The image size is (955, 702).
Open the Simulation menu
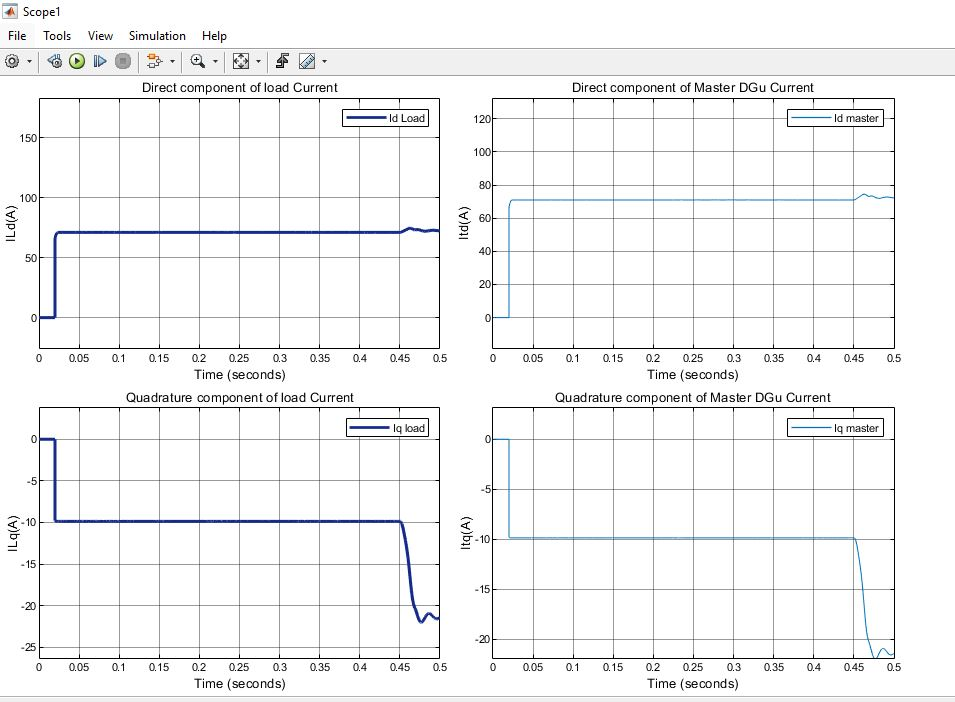coord(157,35)
